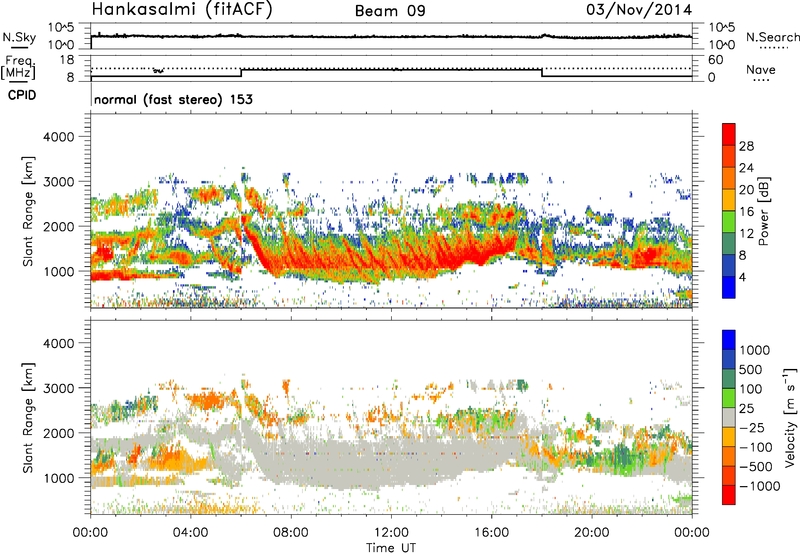Click the 4000 tick of the velocity panel
This screenshot has width=800, height=554.
click(x=58, y=343)
